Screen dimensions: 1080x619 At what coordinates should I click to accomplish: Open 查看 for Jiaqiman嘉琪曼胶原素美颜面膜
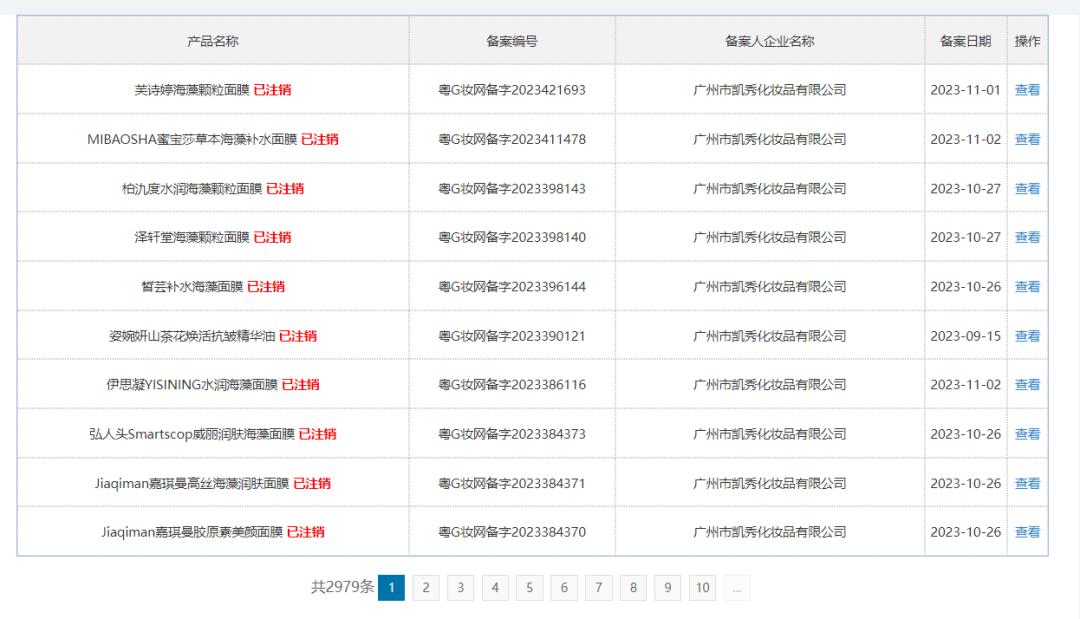click(x=1027, y=531)
